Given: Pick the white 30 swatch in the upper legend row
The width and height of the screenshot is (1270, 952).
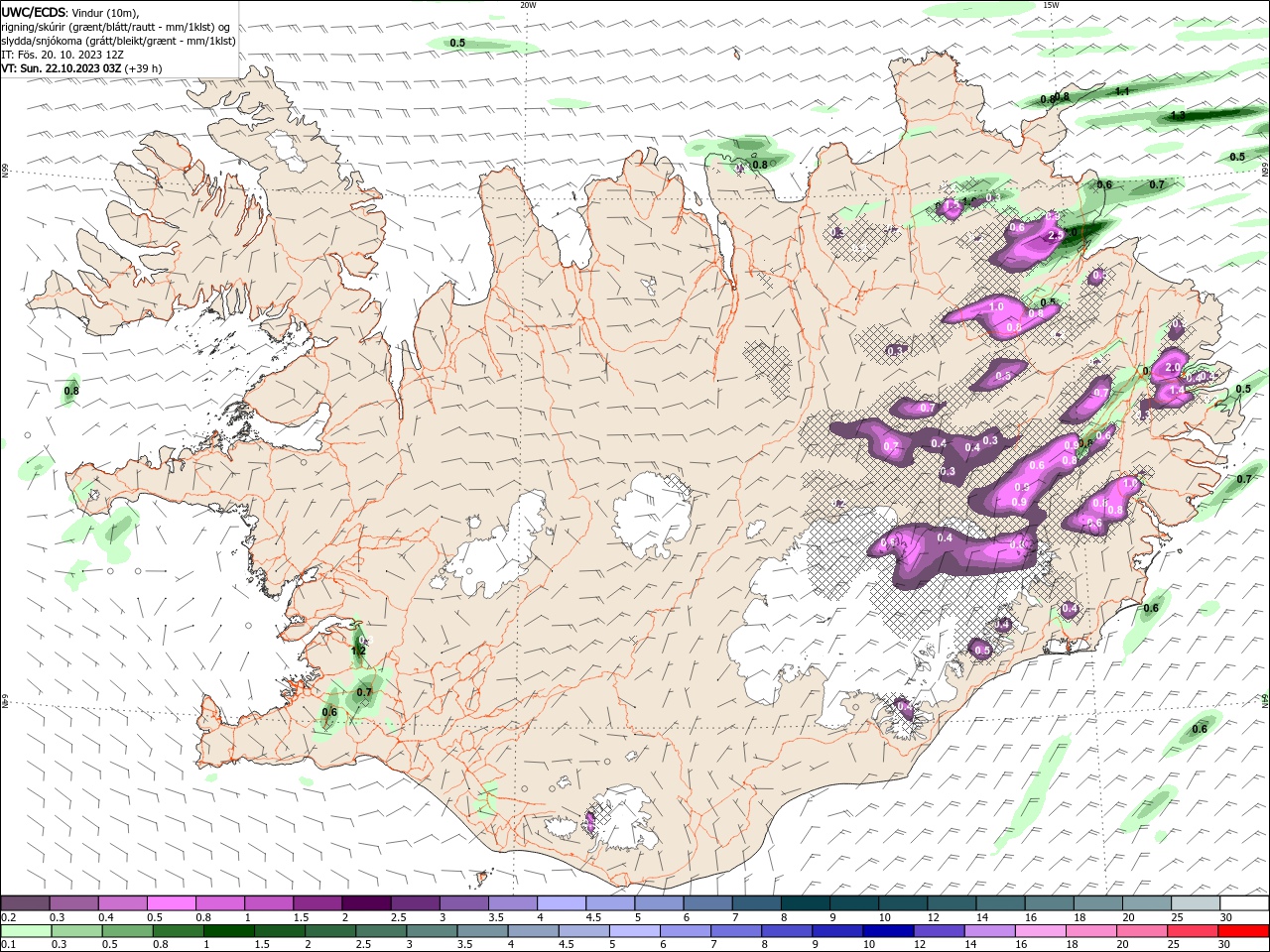Looking at the screenshot, I should point(1244,903).
